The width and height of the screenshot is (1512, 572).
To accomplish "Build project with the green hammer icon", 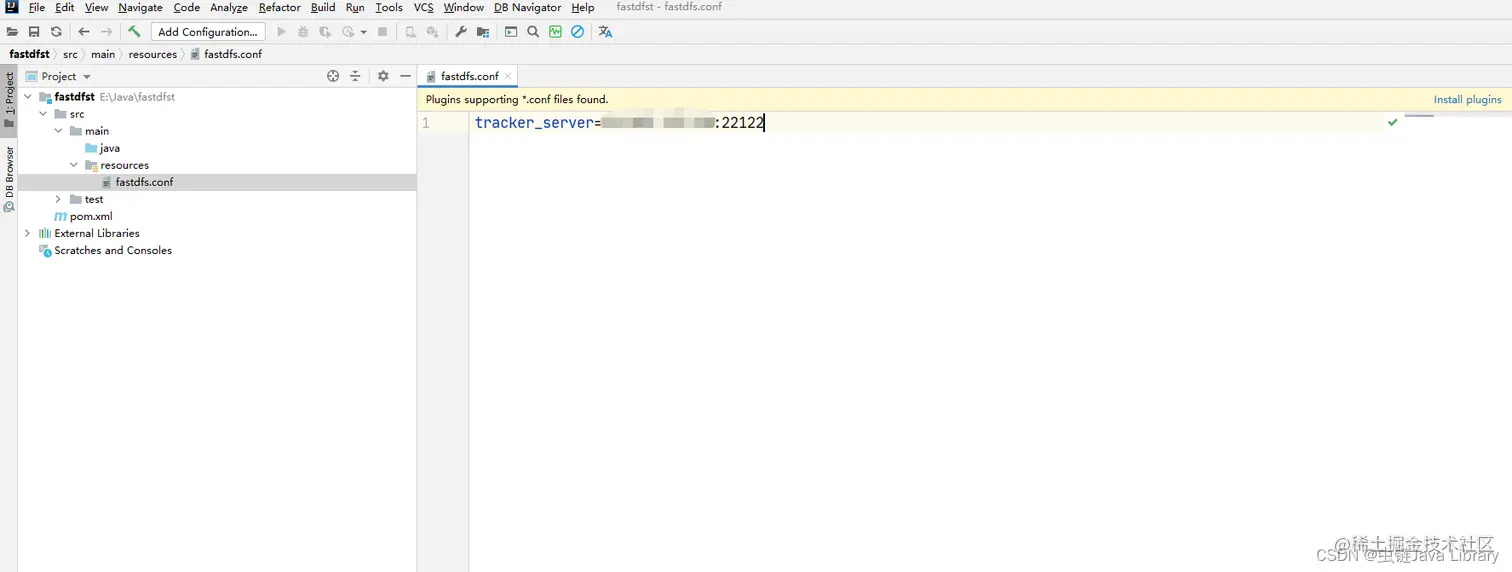I will click(134, 32).
